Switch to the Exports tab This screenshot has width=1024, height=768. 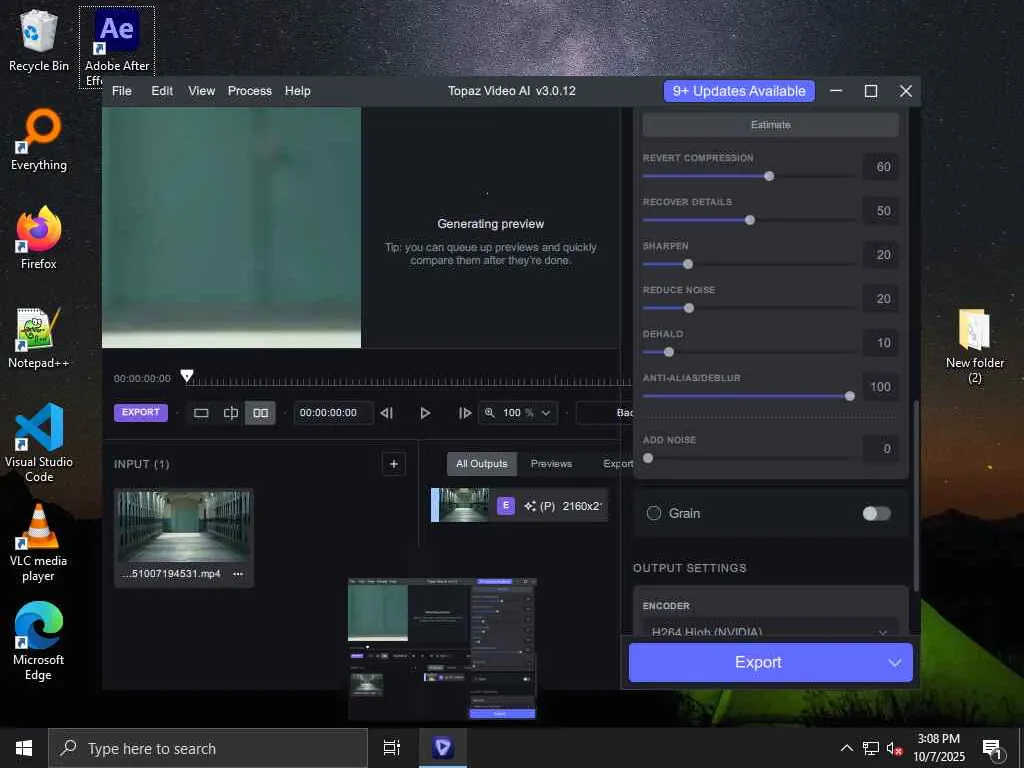tap(618, 464)
